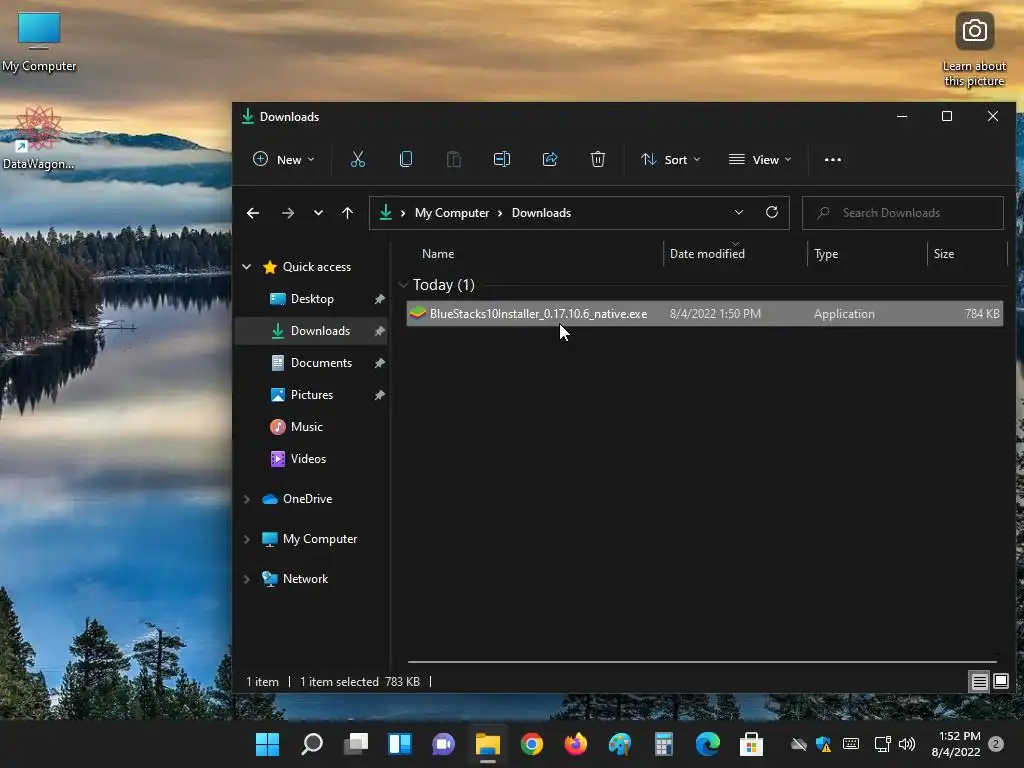
Task: Expand the Network tree node
Action: [247, 579]
